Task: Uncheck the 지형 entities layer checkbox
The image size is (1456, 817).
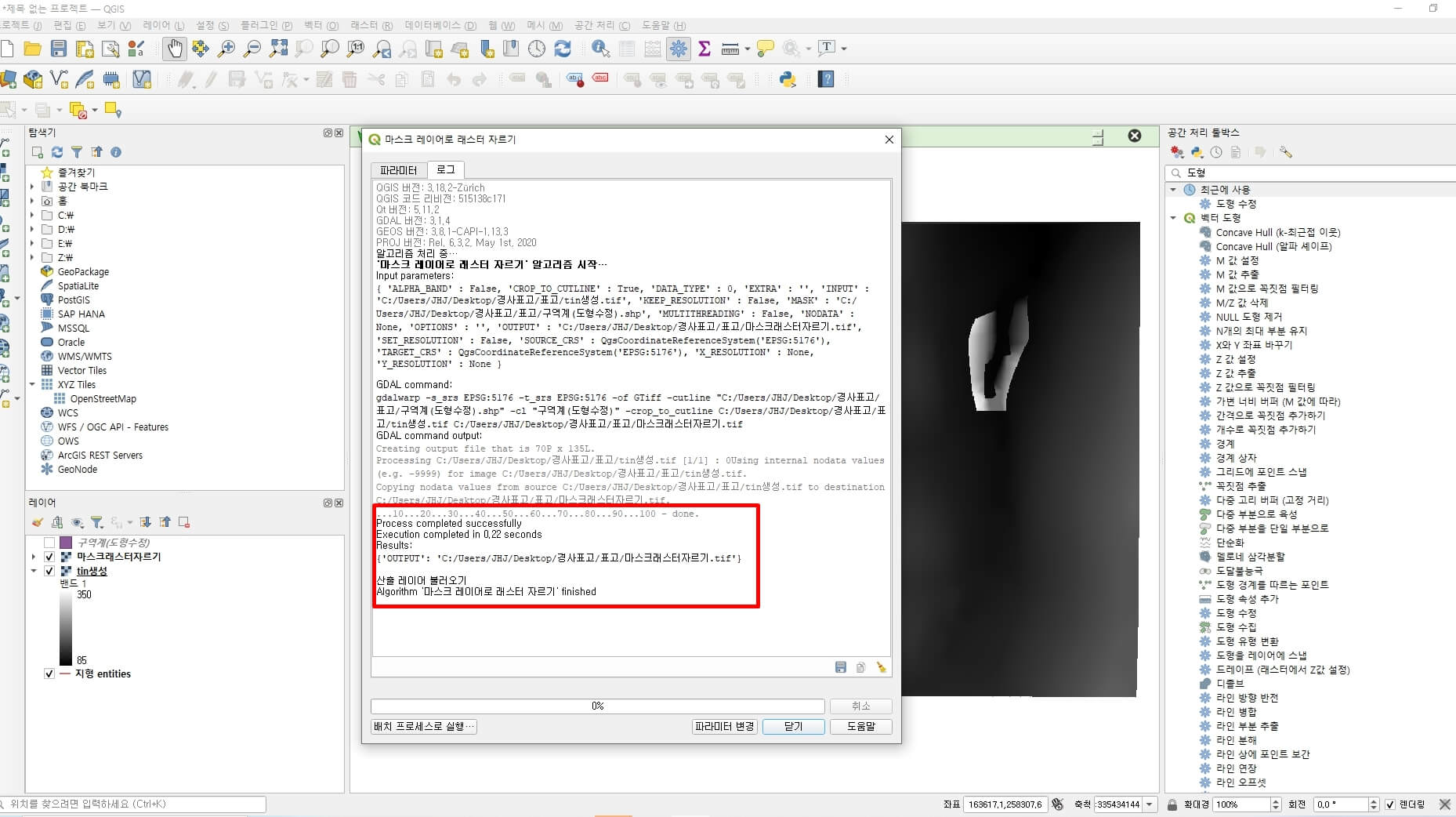Action: (x=49, y=674)
